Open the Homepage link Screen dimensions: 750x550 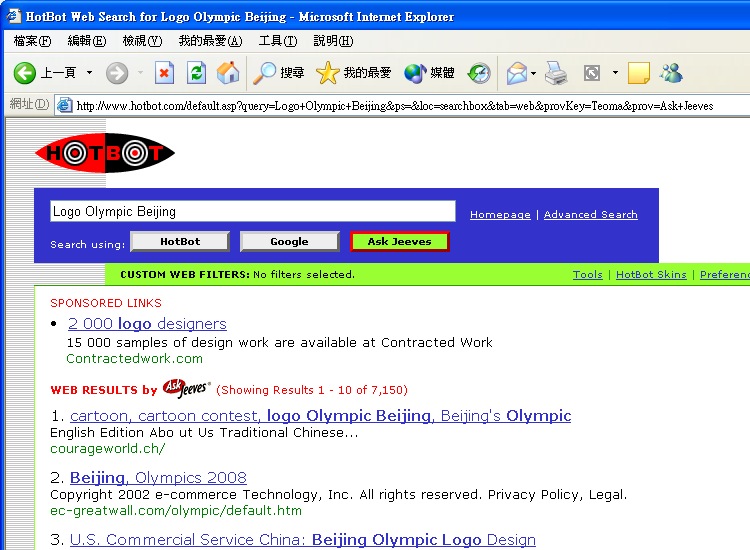[500, 215]
